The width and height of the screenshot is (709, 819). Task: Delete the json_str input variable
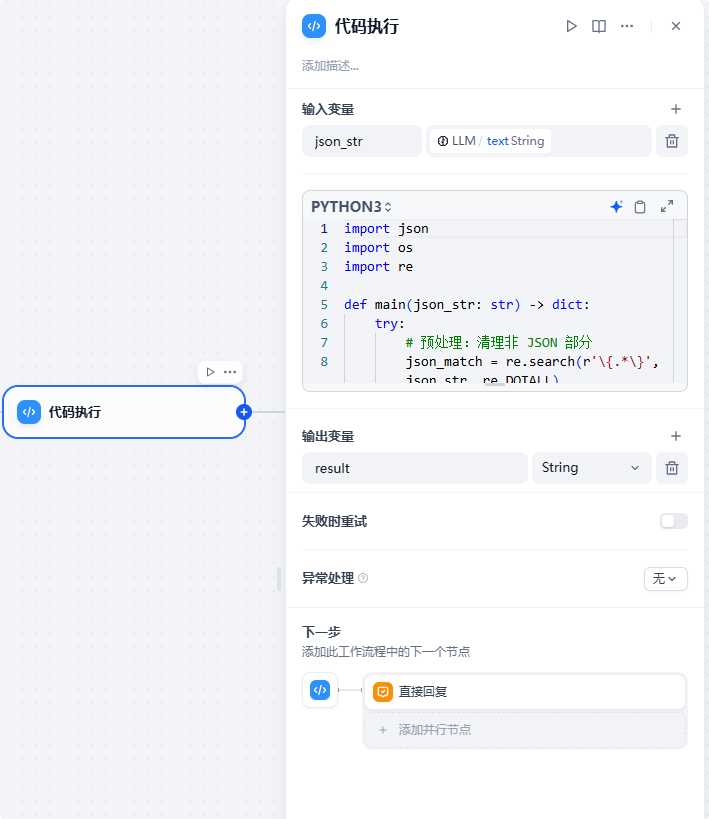[672, 141]
